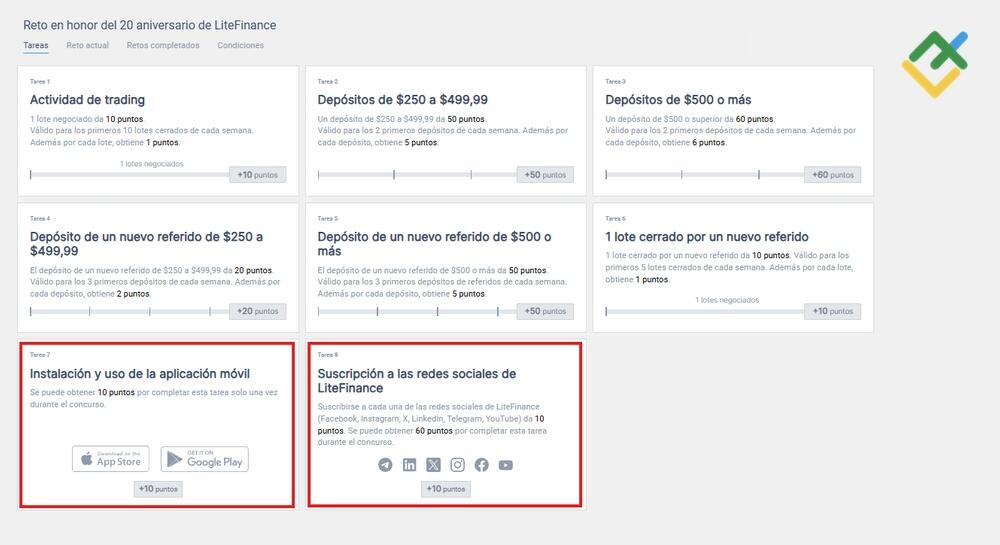The height and width of the screenshot is (545, 1000).
Task: Click the Suscripción a las redes sociales heading
Action: 416,381
